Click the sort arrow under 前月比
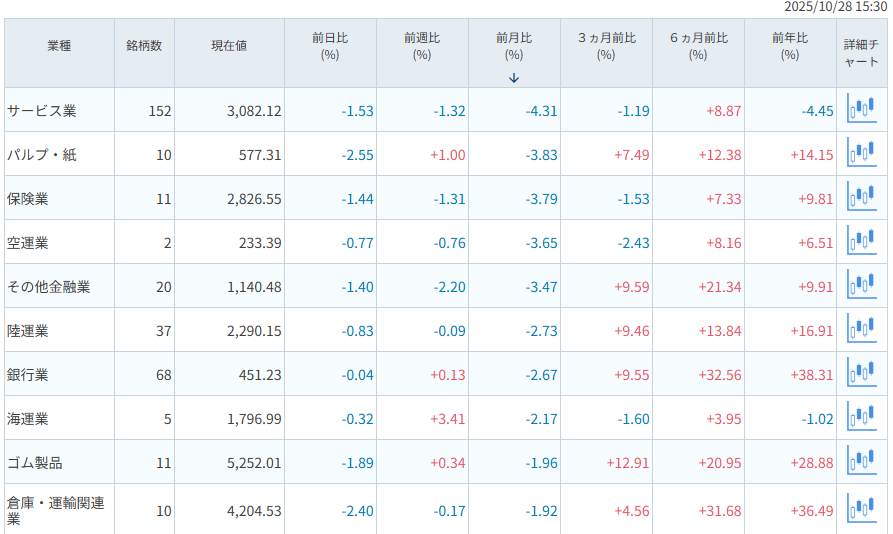 click(x=514, y=78)
